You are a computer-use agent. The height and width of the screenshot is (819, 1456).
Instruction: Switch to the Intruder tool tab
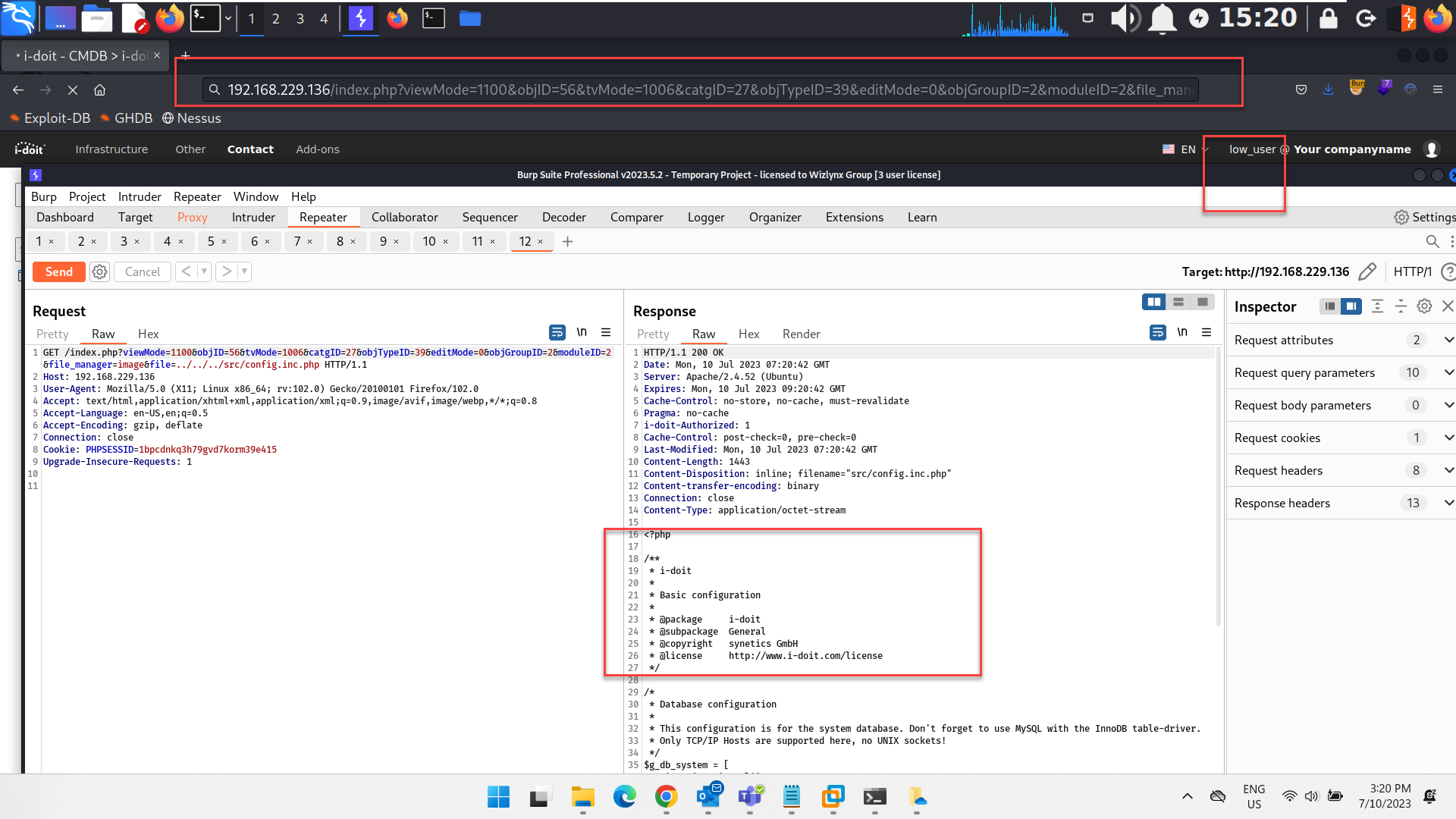(x=253, y=218)
